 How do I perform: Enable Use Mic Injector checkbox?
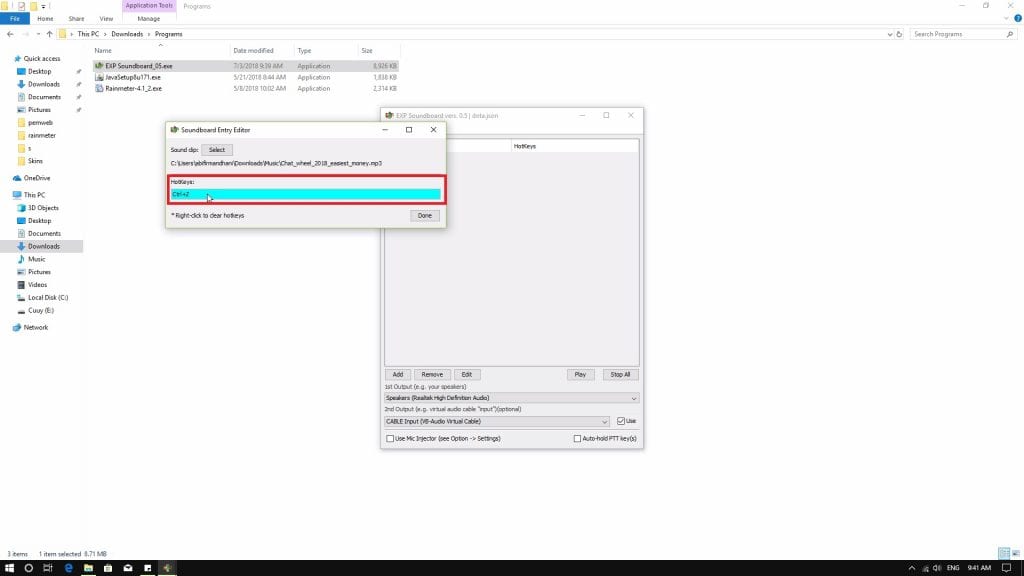pos(390,439)
